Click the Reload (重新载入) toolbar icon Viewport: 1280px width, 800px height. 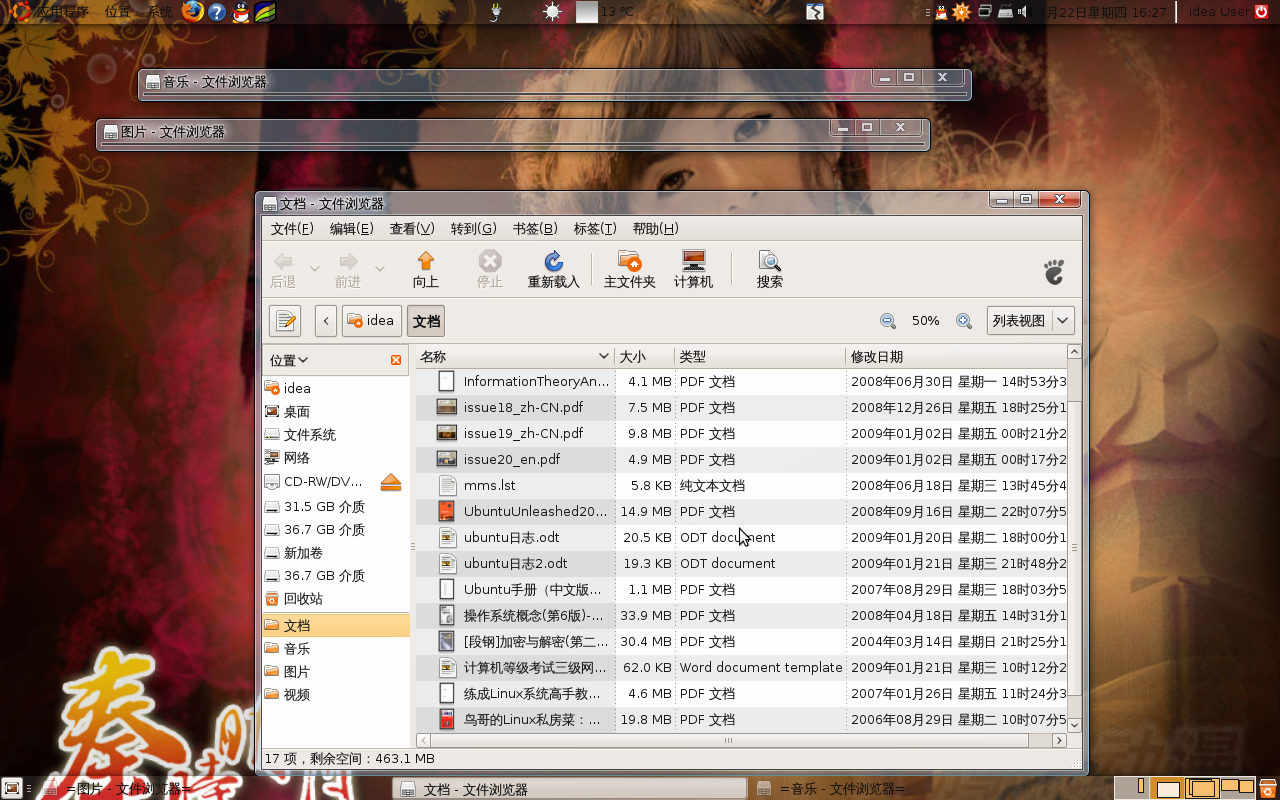(553, 261)
